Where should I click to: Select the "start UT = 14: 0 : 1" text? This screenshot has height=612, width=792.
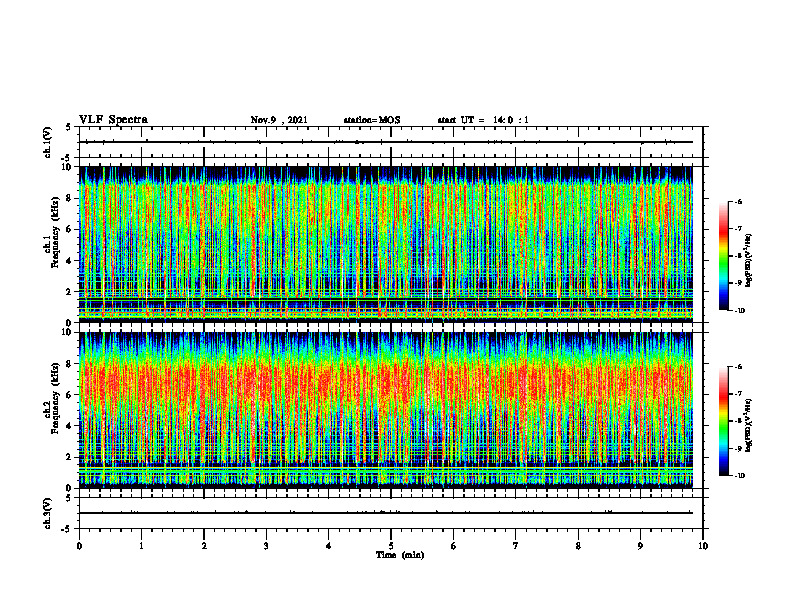coord(483,120)
